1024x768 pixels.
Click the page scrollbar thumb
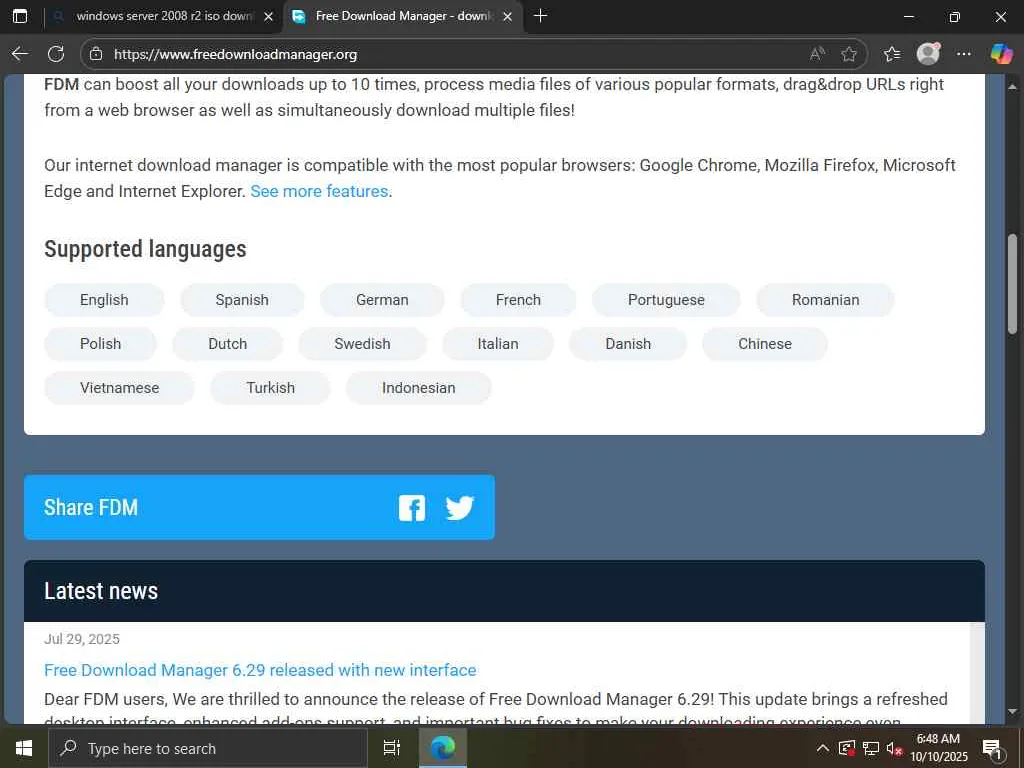tap(1012, 284)
